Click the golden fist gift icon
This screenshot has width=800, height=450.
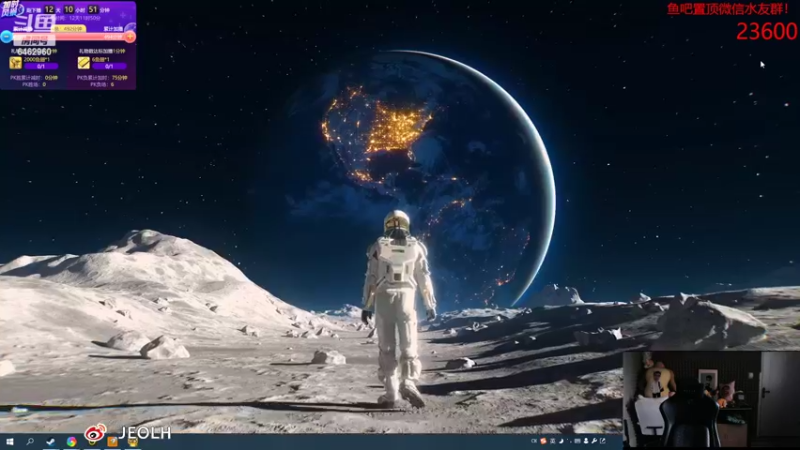click(x=15, y=63)
